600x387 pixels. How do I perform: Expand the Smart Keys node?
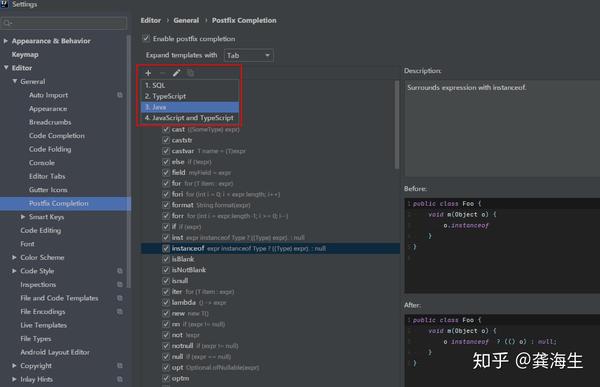[x=23, y=217]
